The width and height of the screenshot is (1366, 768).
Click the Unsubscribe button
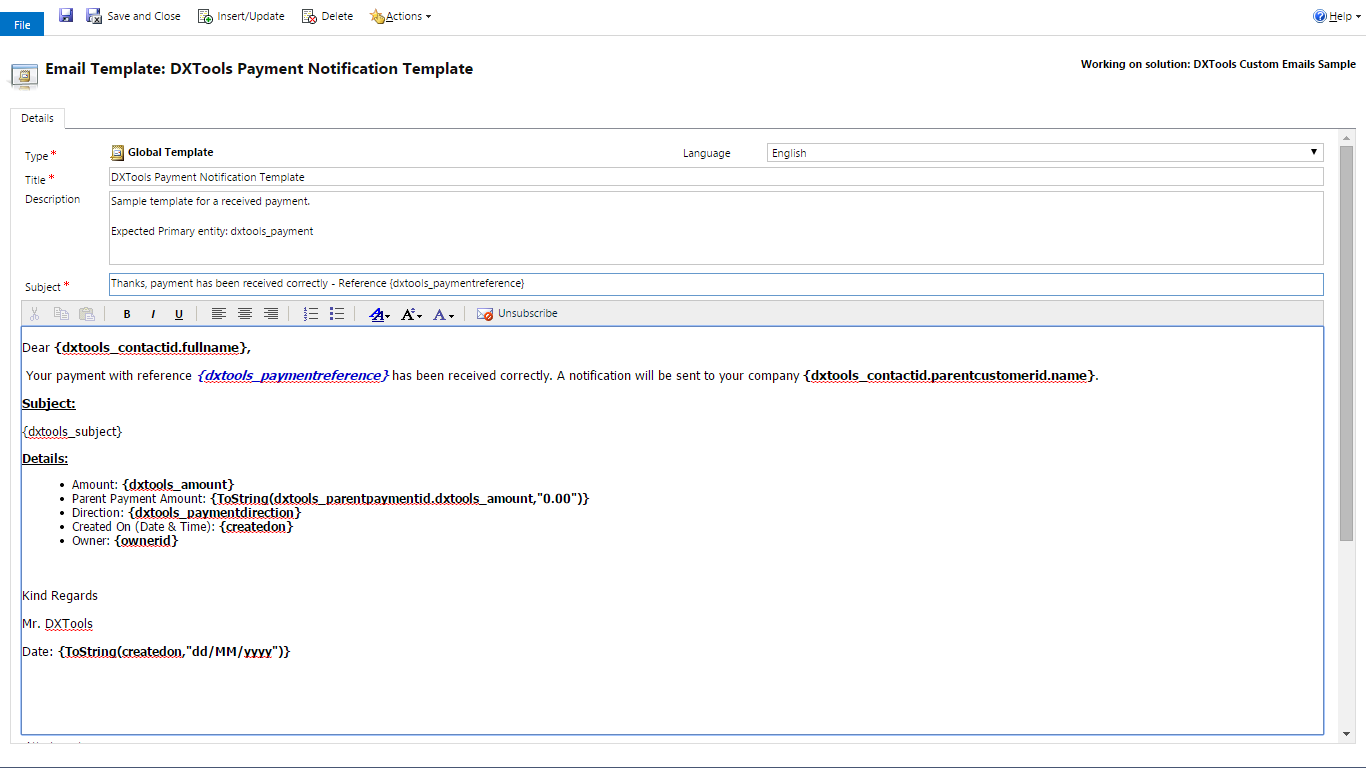517,314
